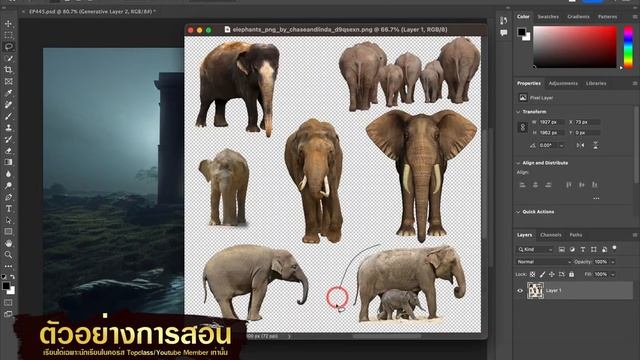The height and width of the screenshot is (360, 640).
Task: Switch to the Libraries tab
Action: tap(596, 83)
